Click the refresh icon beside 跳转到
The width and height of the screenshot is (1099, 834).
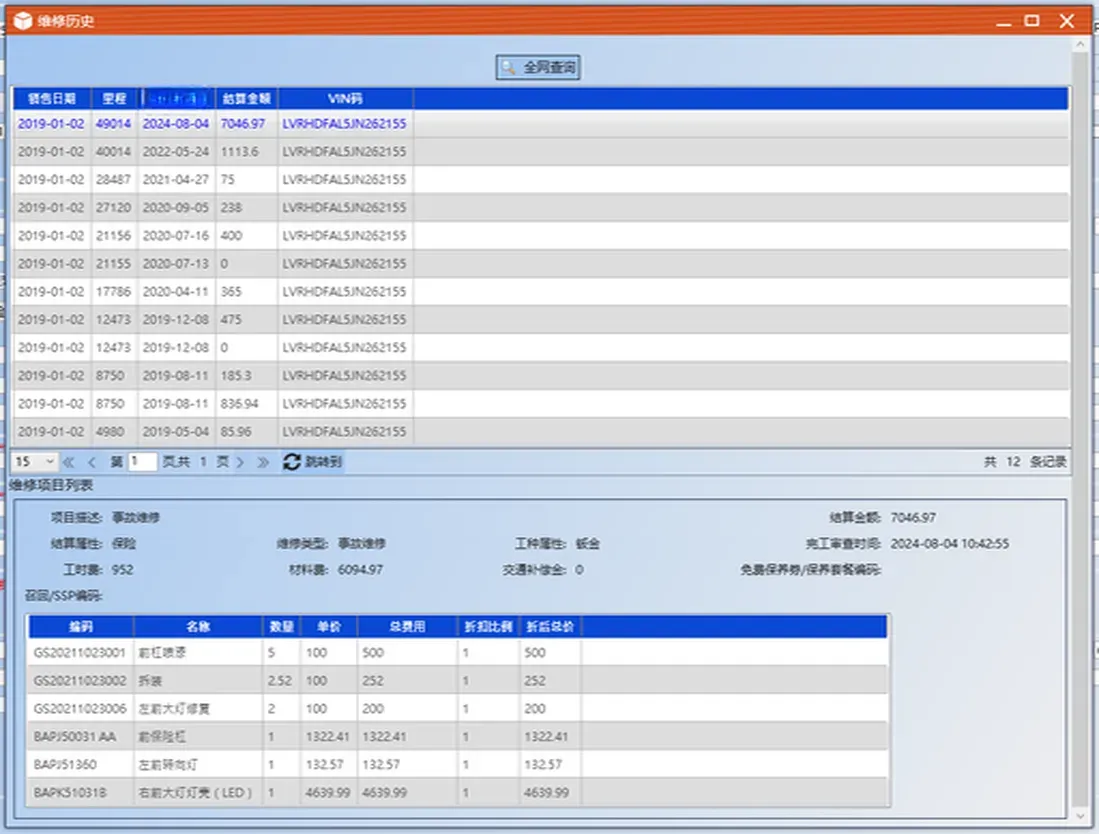292,462
